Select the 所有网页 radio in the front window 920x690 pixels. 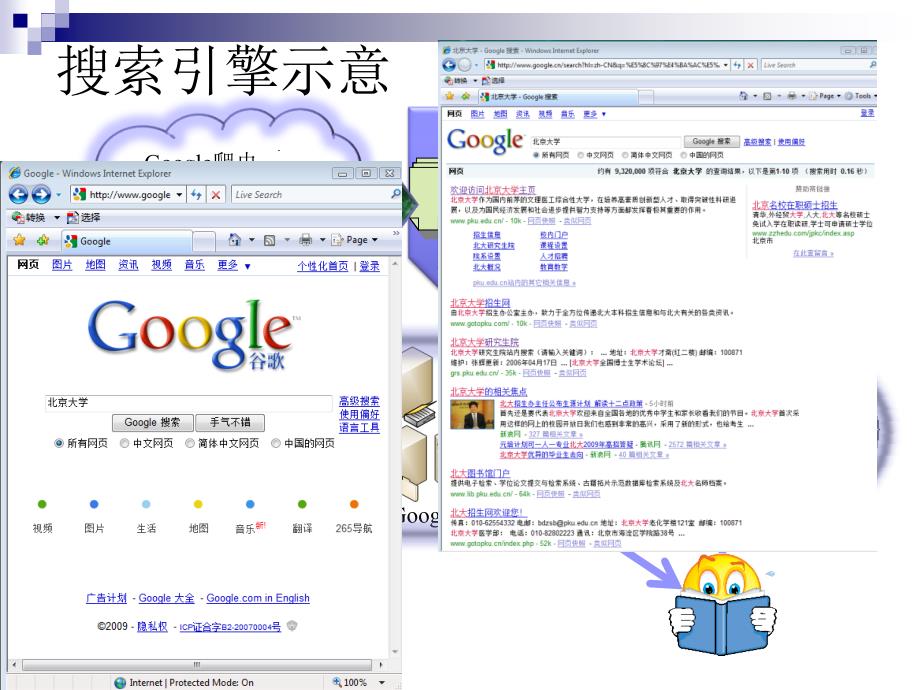[59, 443]
